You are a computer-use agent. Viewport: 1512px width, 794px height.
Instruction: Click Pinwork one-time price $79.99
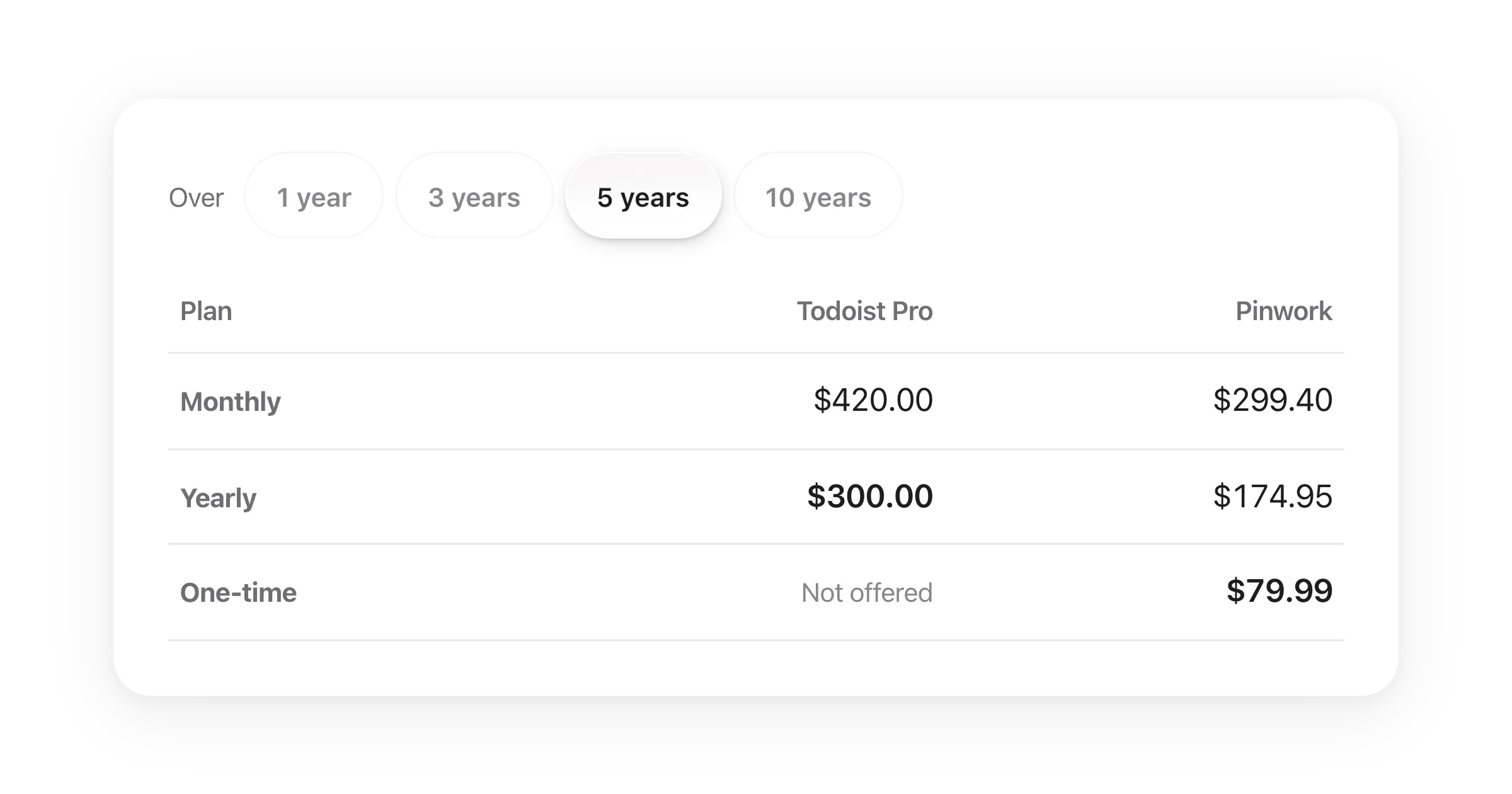pos(1280,590)
